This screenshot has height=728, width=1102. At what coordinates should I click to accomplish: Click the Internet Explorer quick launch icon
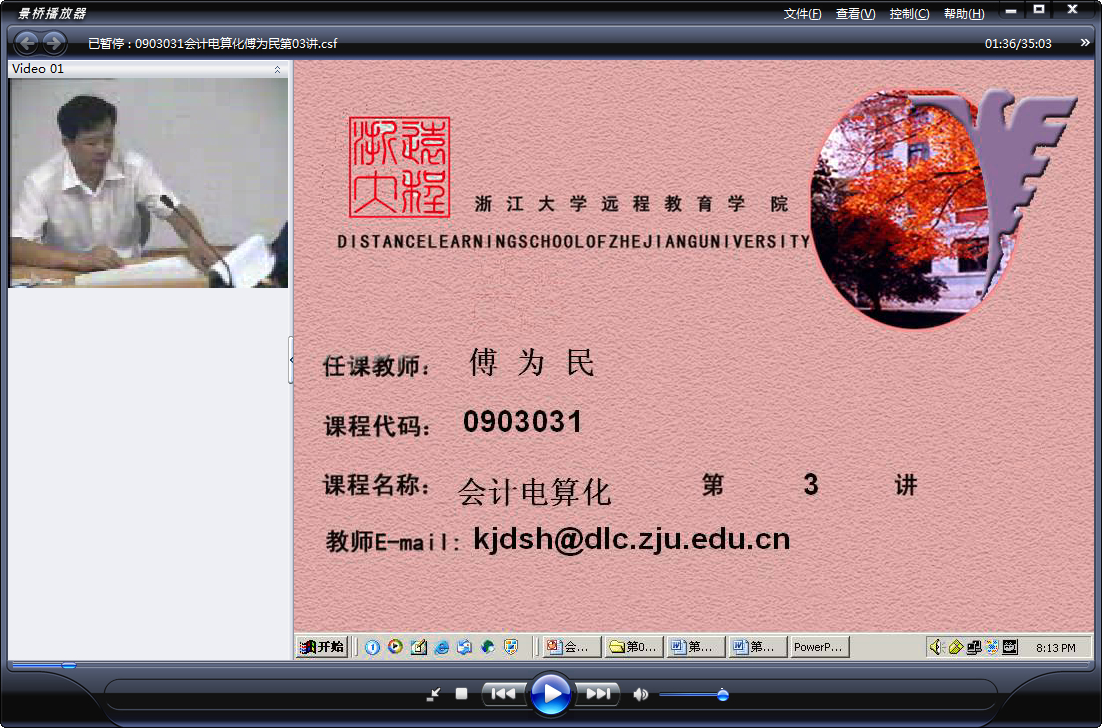[x=441, y=647]
